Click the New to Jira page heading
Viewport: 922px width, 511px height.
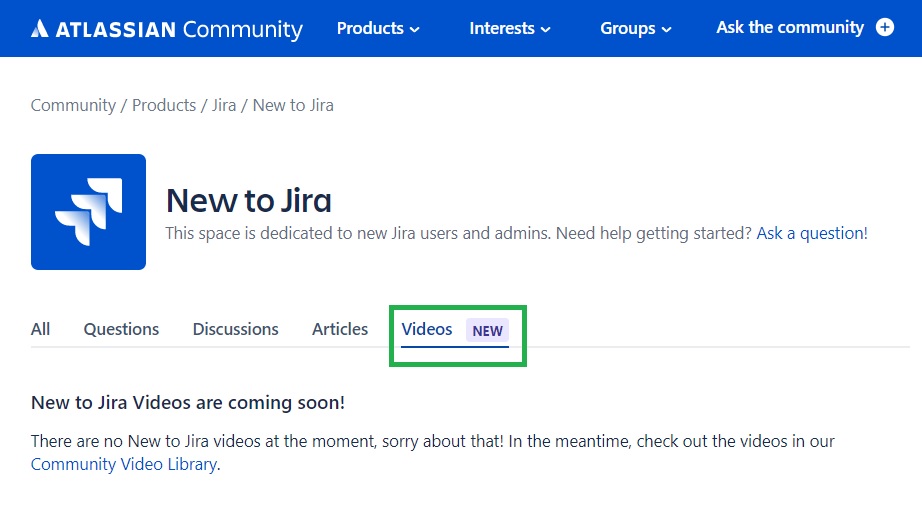pos(249,201)
